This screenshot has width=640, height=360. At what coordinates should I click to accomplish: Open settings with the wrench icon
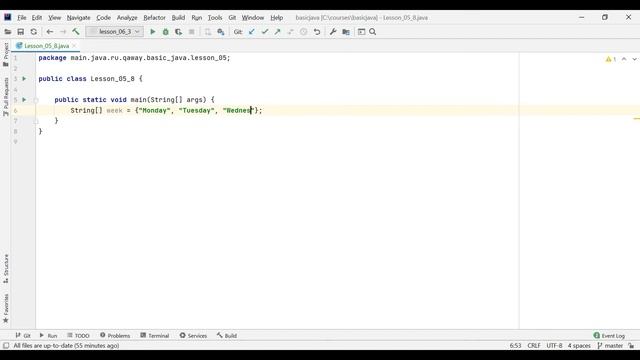pos(333,32)
